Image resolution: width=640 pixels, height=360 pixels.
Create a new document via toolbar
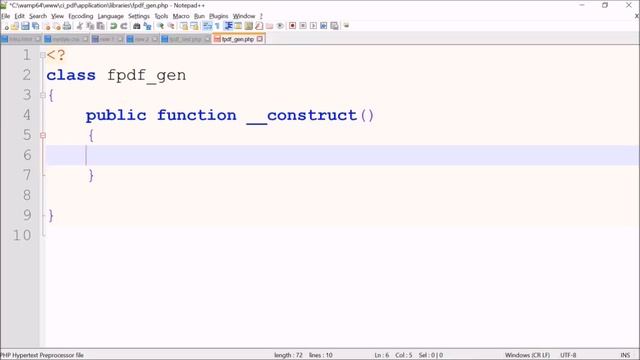6,26
